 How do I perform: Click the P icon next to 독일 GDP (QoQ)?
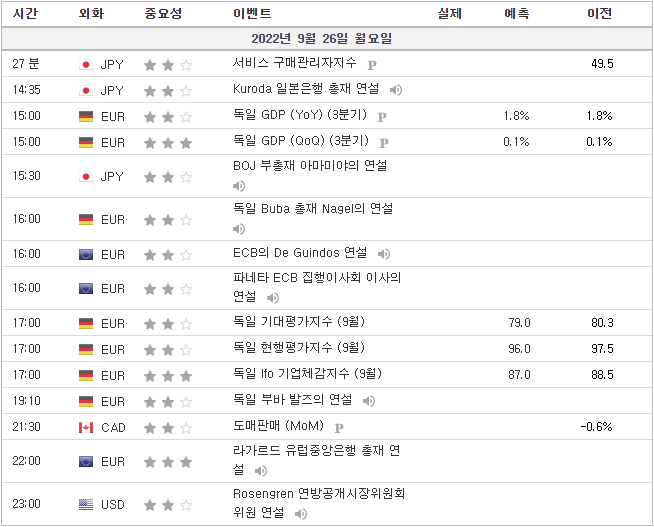(x=384, y=143)
